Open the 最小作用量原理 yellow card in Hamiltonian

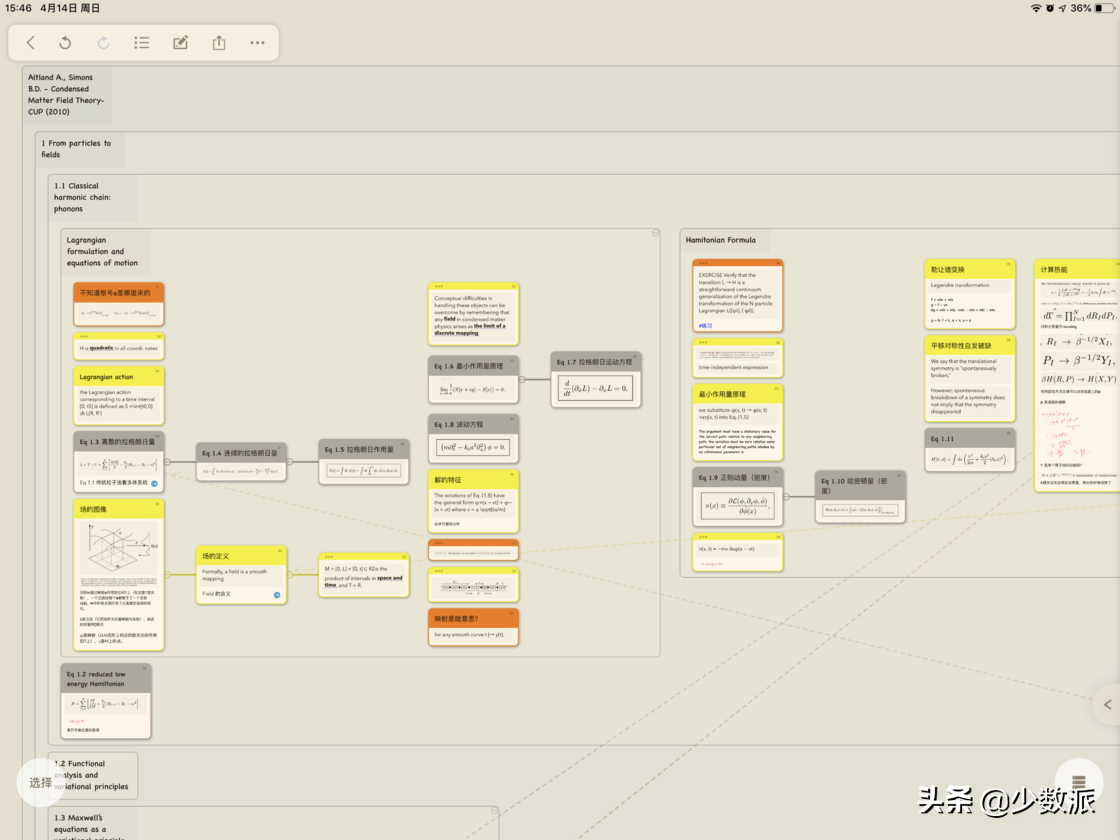[737, 423]
